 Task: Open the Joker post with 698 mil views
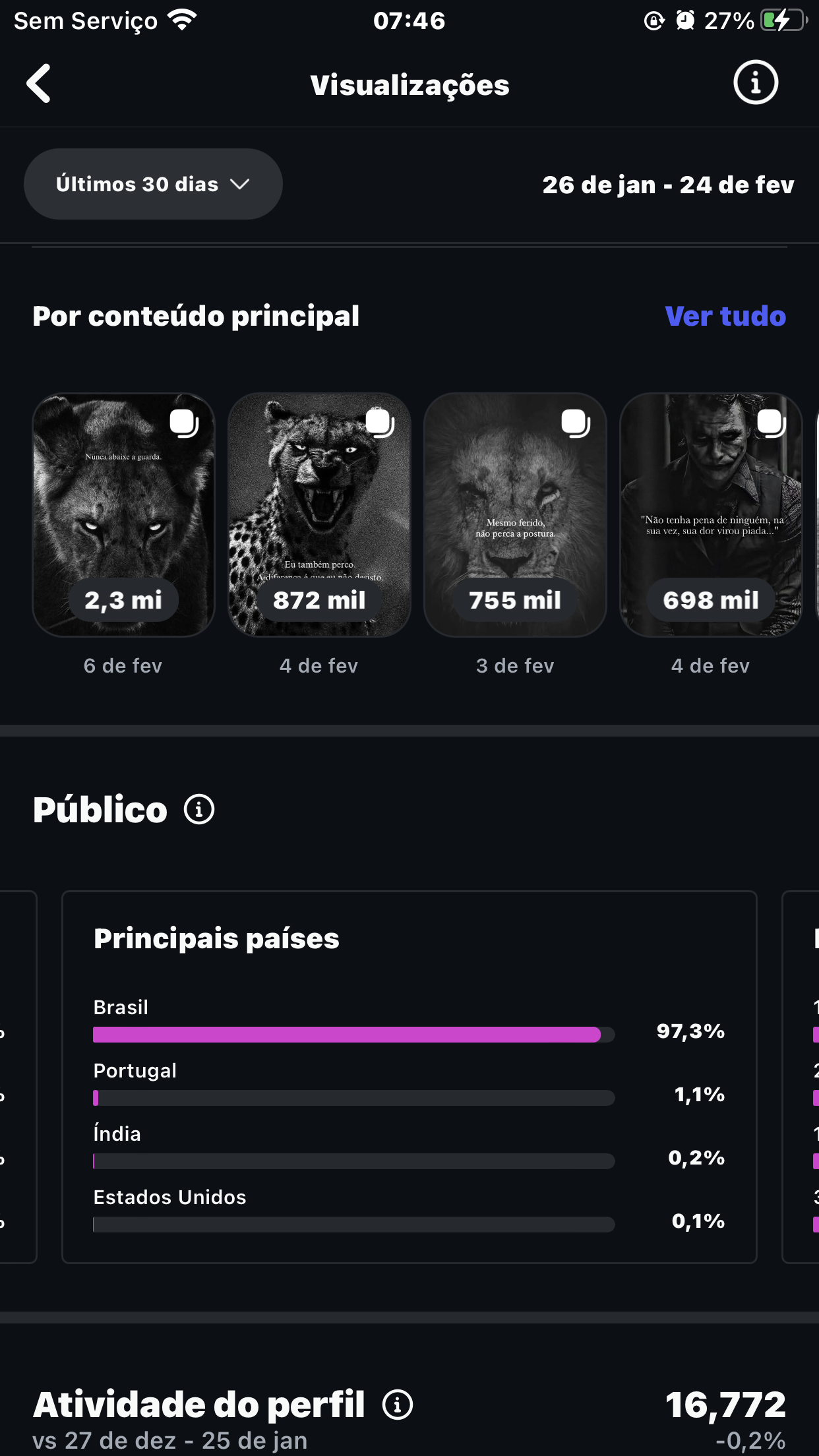point(711,514)
